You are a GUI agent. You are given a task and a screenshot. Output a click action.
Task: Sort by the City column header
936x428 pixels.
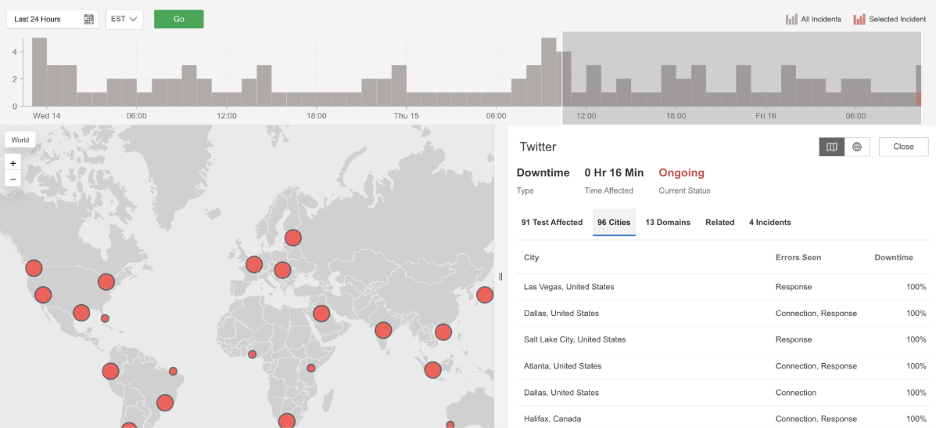click(x=531, y=257)
